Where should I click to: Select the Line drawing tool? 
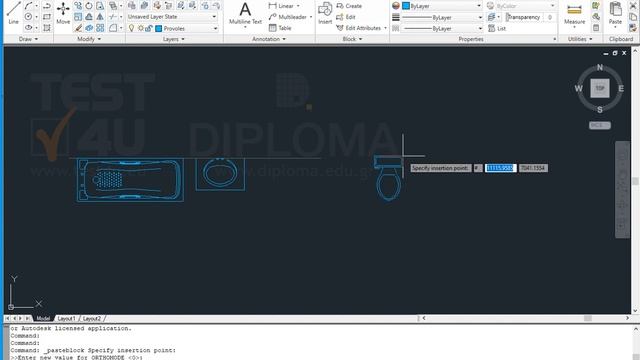(x=13, y=12)
